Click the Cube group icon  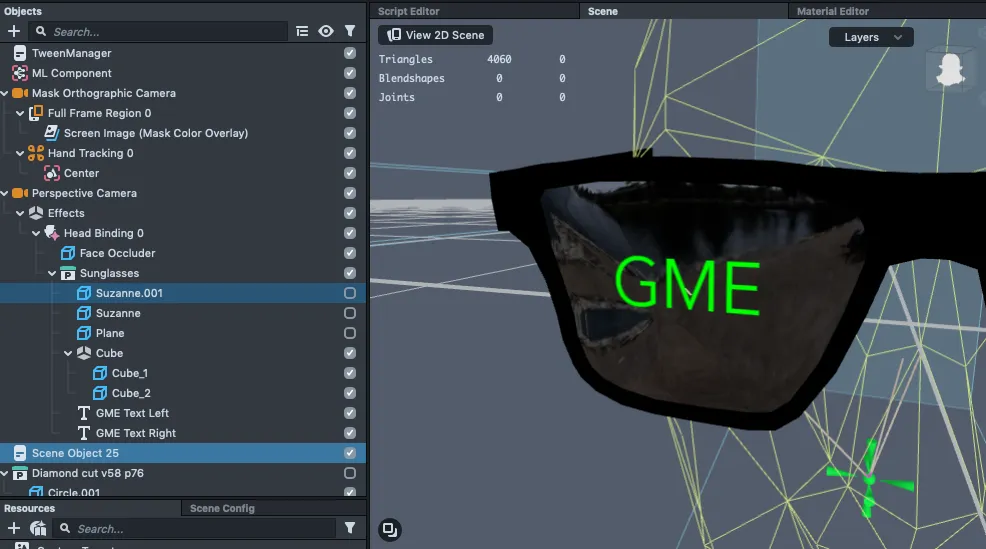pos(84,353)
